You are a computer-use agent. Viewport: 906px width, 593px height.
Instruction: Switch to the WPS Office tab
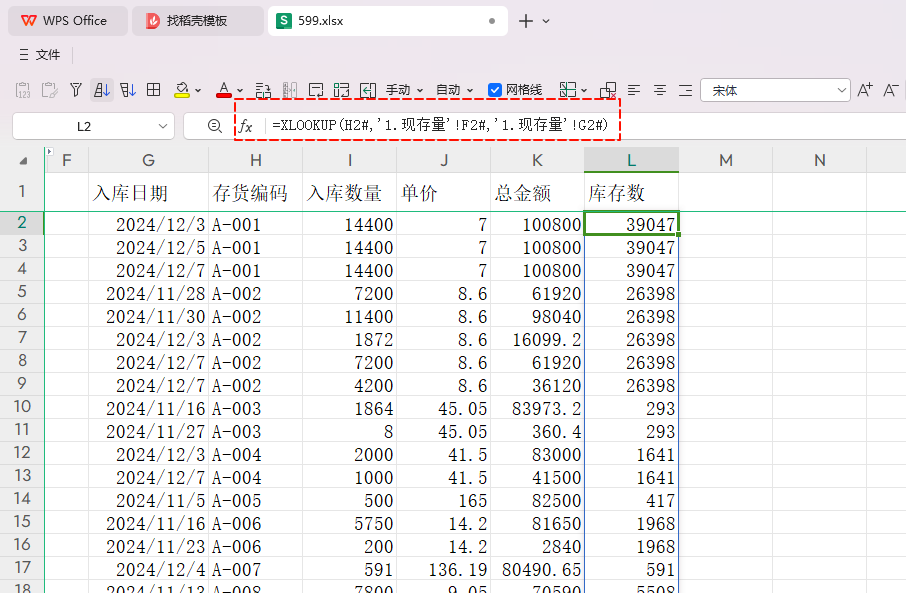point(68,21)
